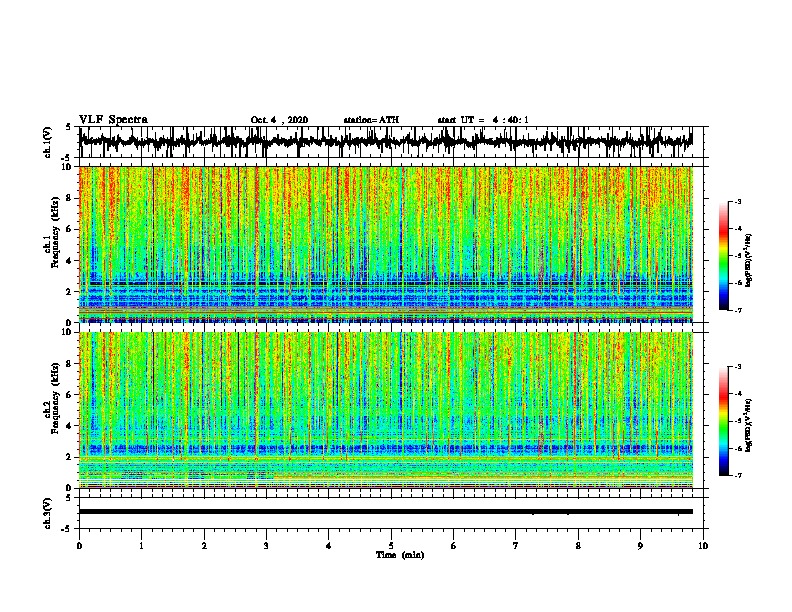Image resolution: width=792 pixels, height=612 pixels.
Task: Click the "Time (min)" axis label
Action: (x=400, y=555)
